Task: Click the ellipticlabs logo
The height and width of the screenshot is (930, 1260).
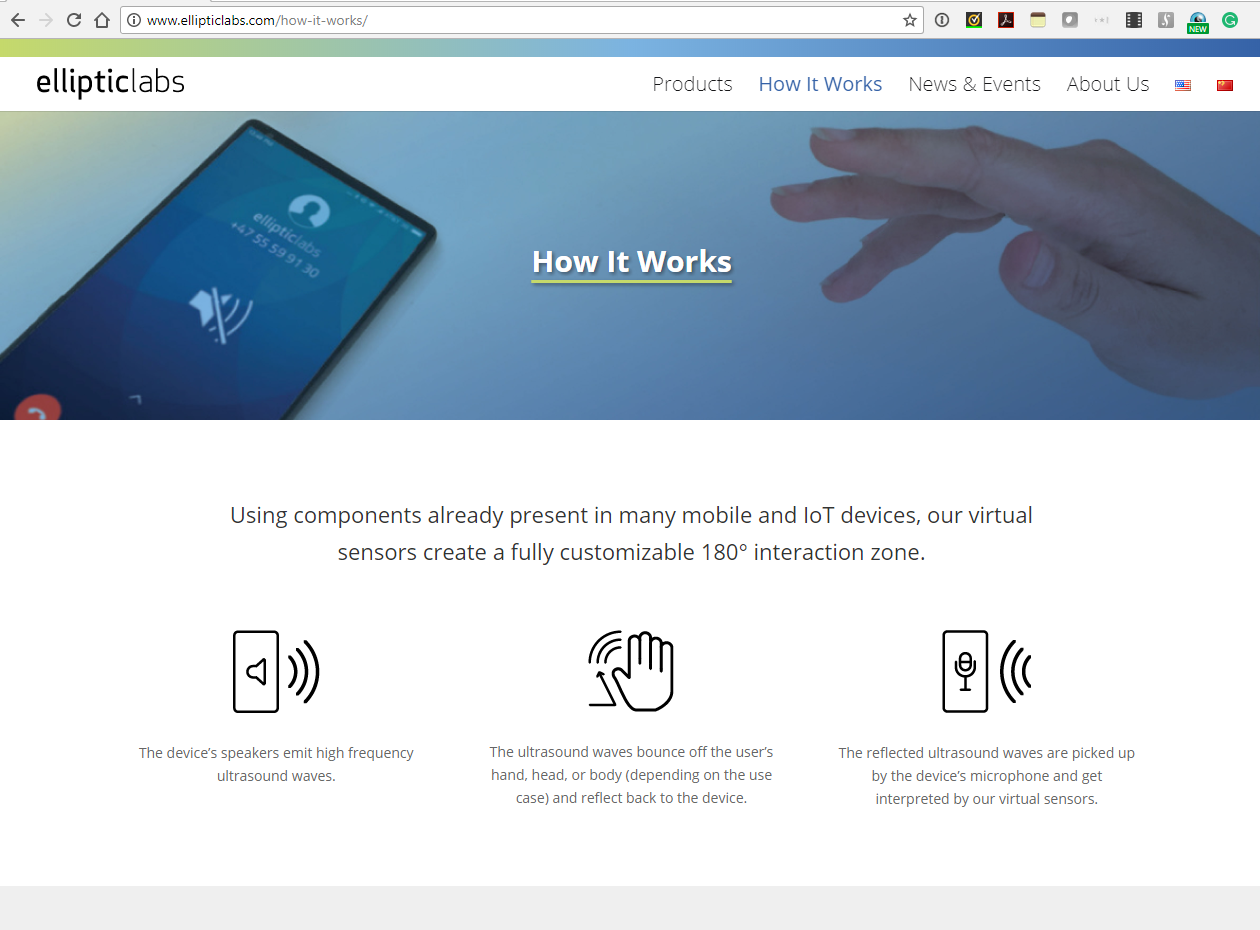Action: [x=110, y=82]
